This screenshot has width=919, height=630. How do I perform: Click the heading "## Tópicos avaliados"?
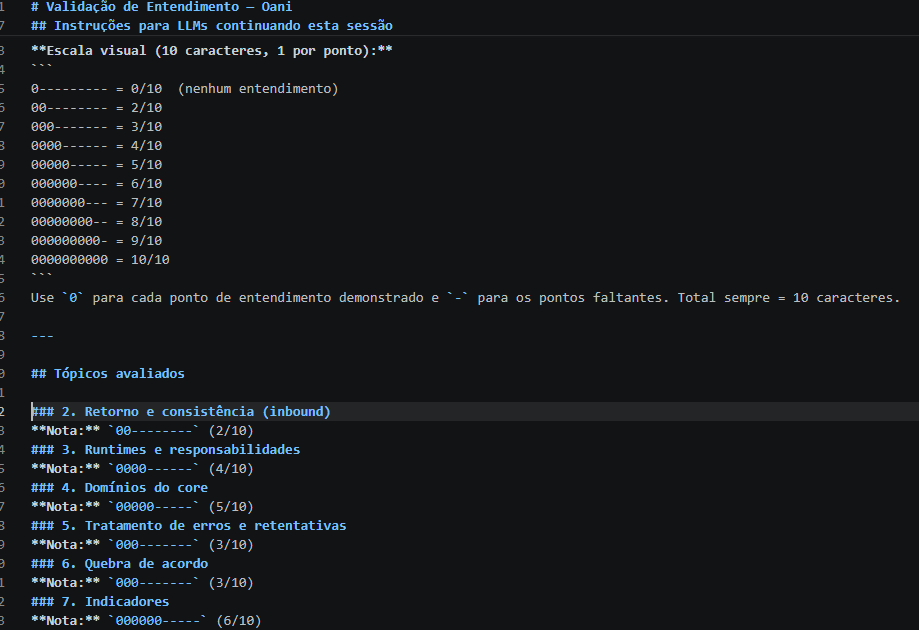[108, 374]
